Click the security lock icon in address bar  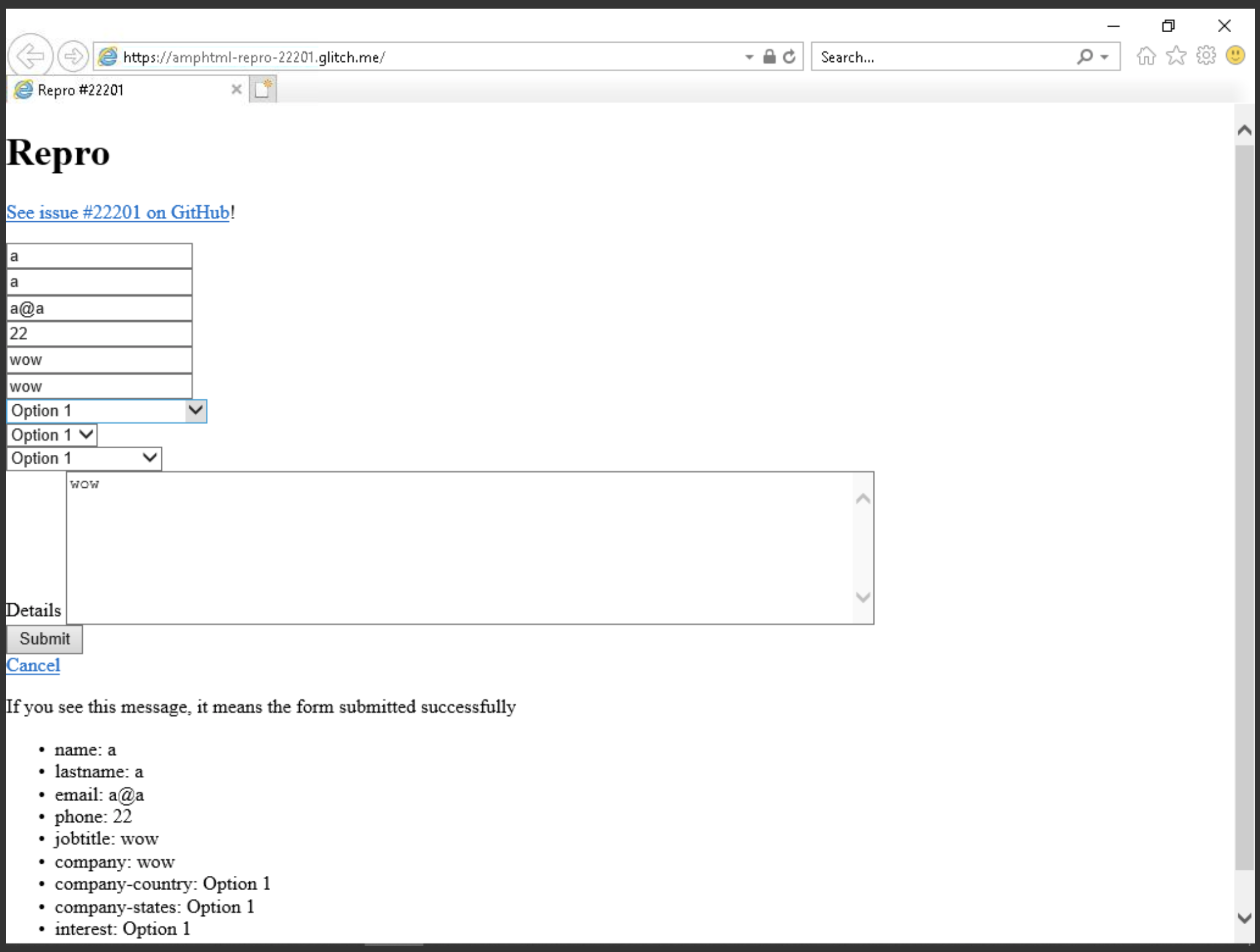[x=768, y=56]
